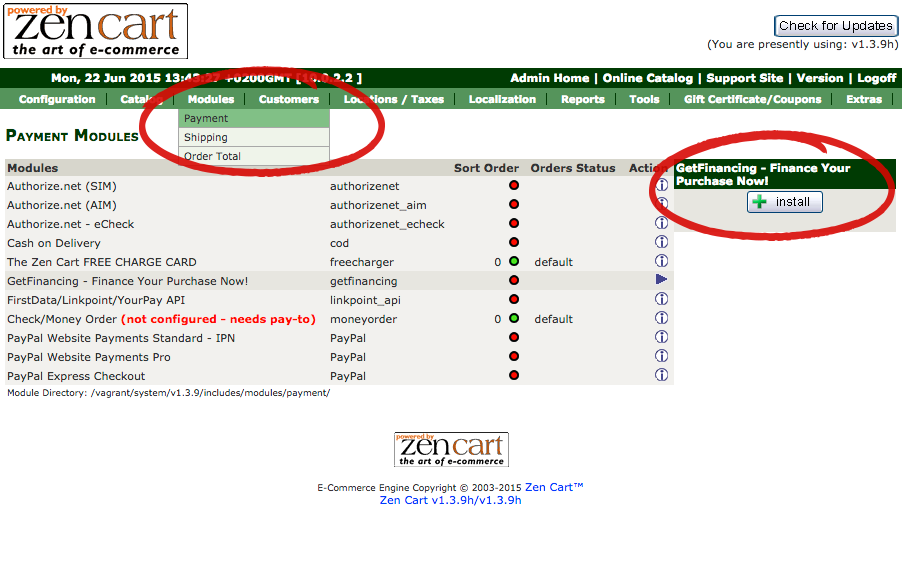Image resolution: width=904 pixels, height=566 pixels.
Task: Open the Localization menu
Action: [x=502, y=99]
